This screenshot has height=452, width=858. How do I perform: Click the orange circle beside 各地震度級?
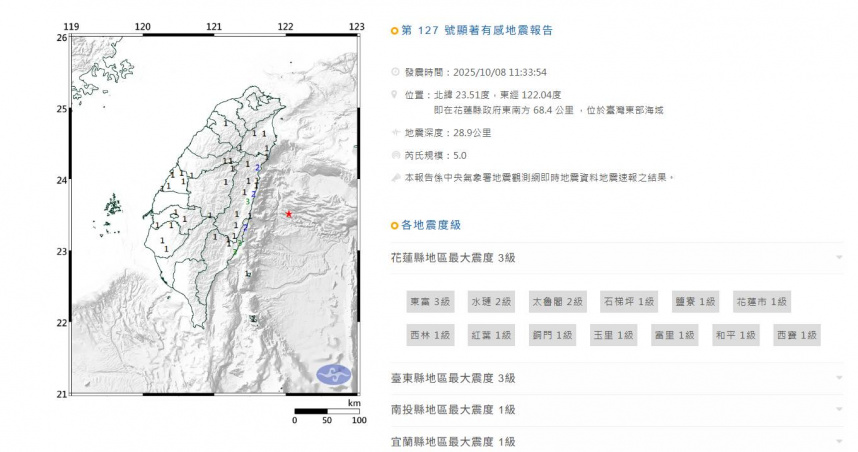(395, 225)
